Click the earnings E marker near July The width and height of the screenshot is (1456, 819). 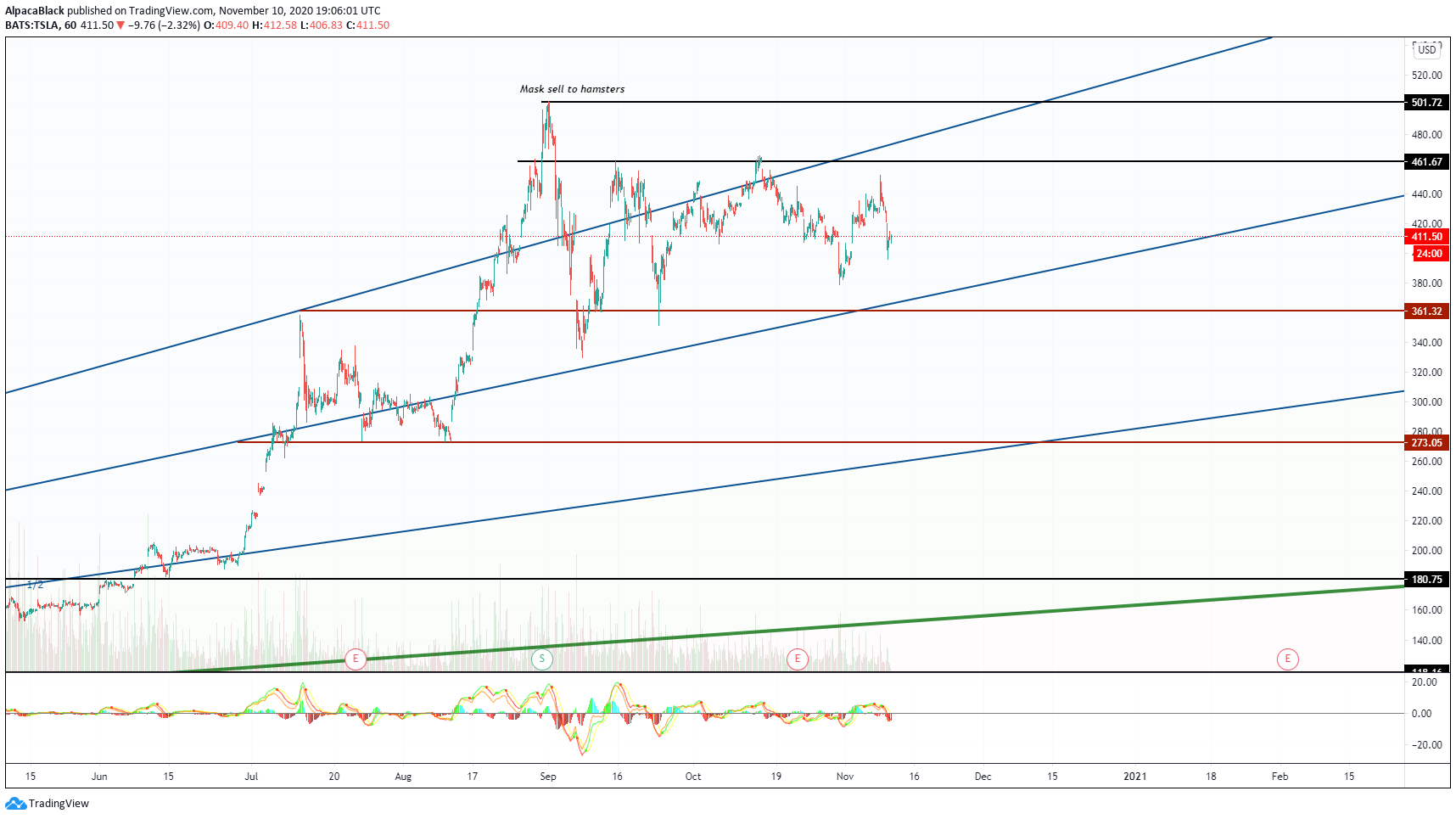tap(356, 659)
